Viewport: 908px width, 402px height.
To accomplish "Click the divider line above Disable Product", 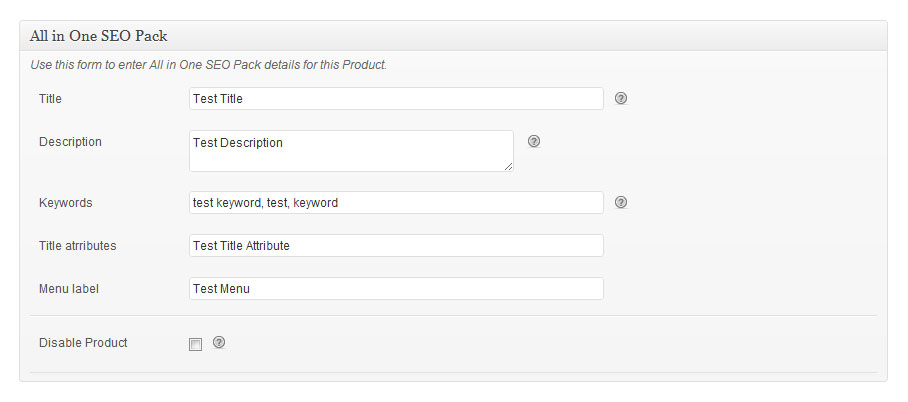I will 453,316.
